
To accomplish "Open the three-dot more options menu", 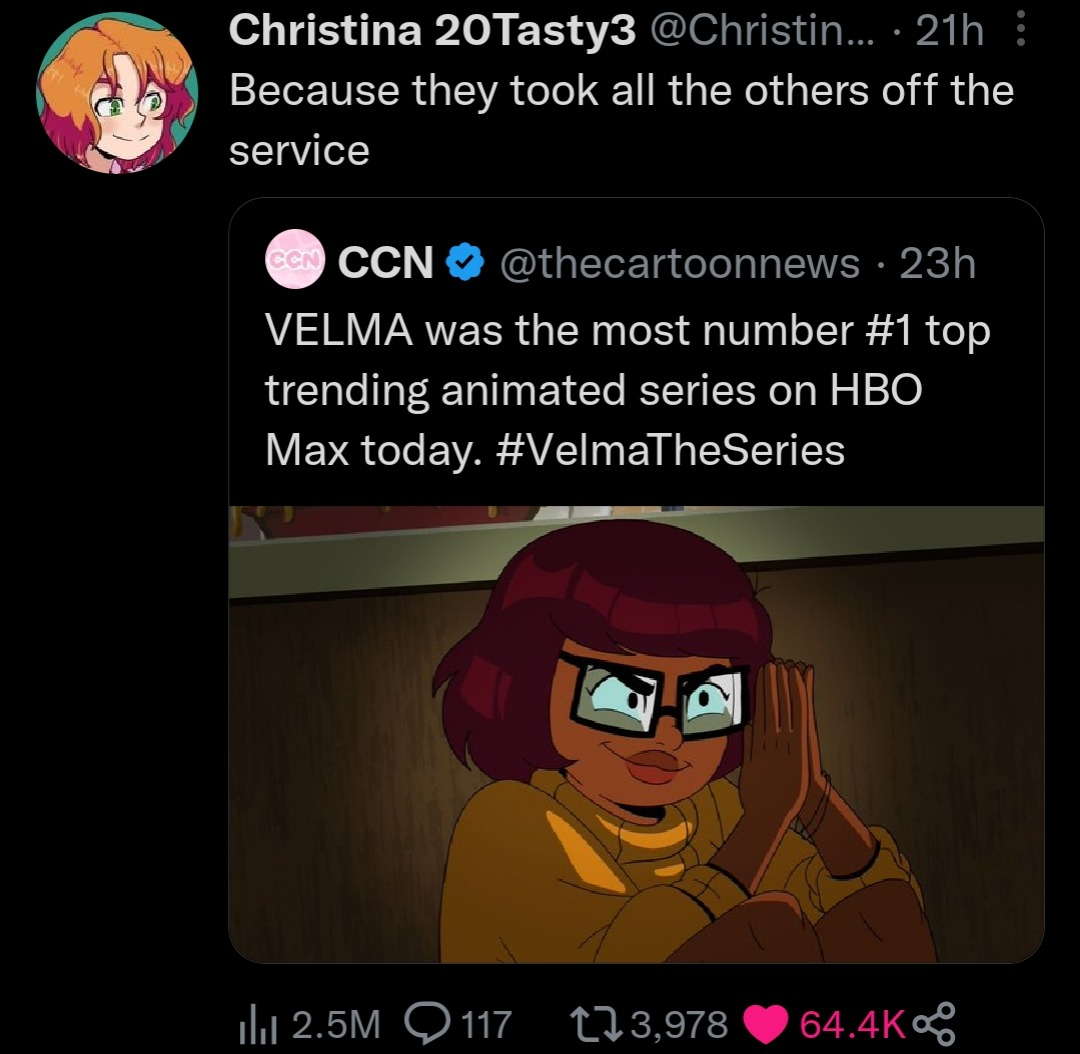I will 1020,32.
